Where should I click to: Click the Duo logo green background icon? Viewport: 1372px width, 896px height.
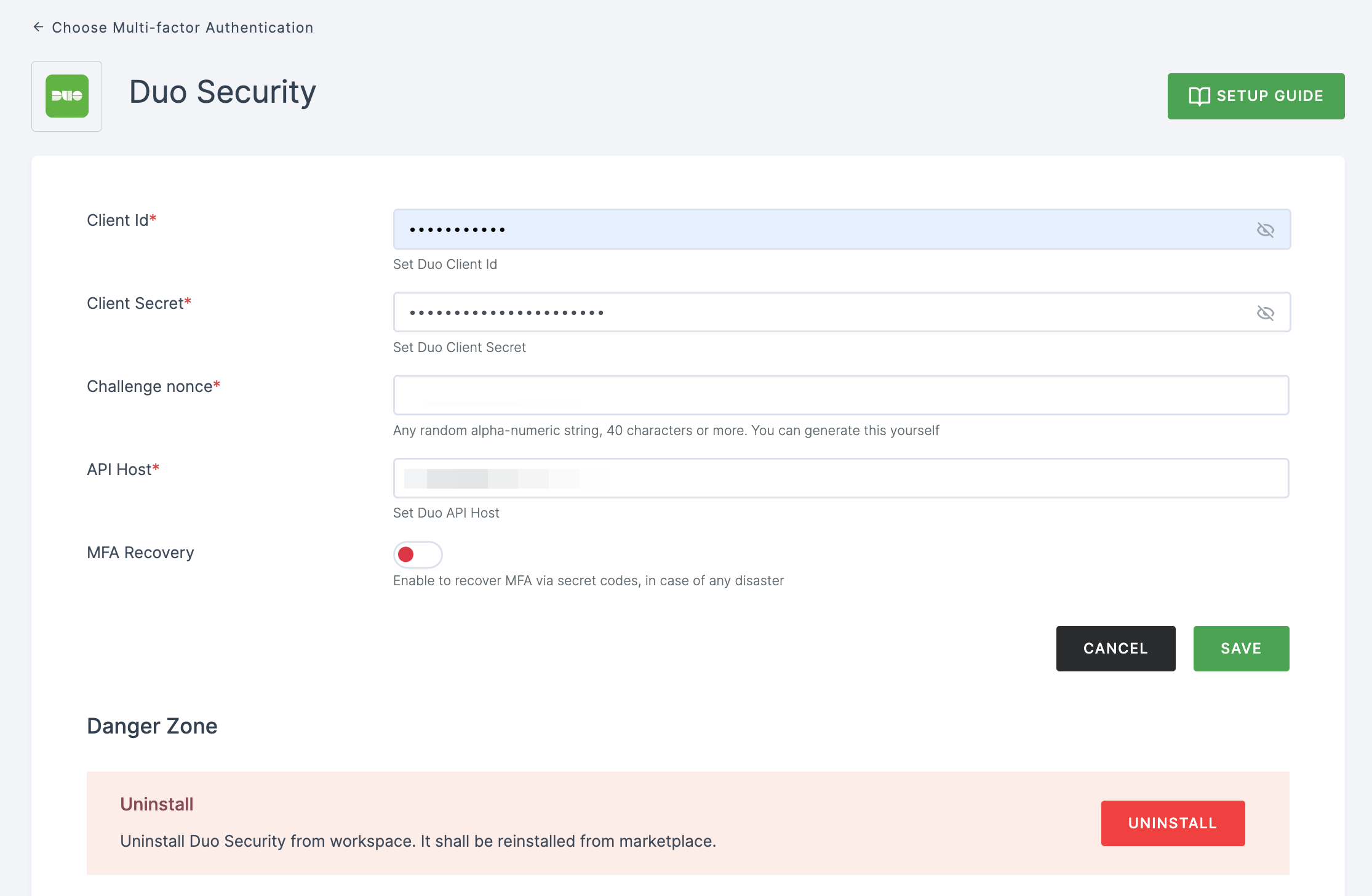[x=67, y=96]
